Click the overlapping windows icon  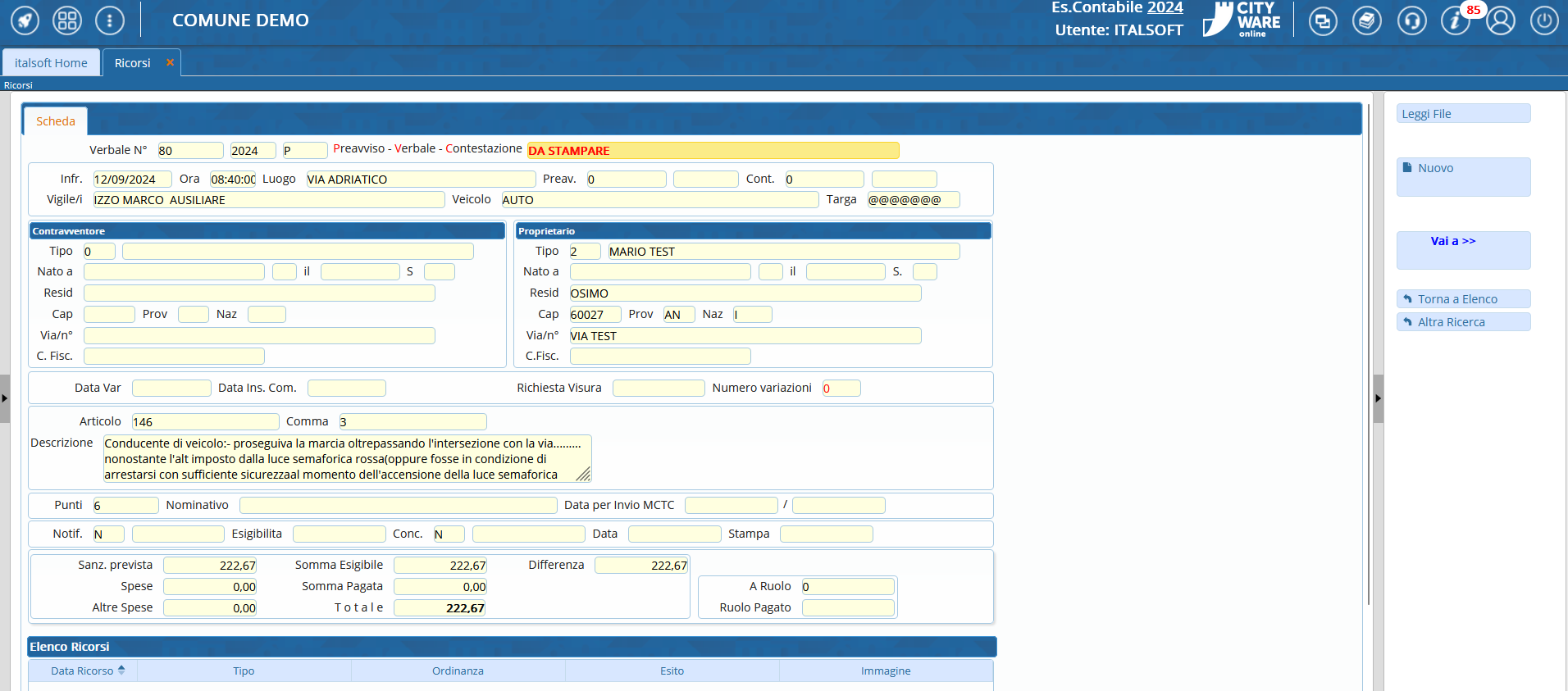1323,20
